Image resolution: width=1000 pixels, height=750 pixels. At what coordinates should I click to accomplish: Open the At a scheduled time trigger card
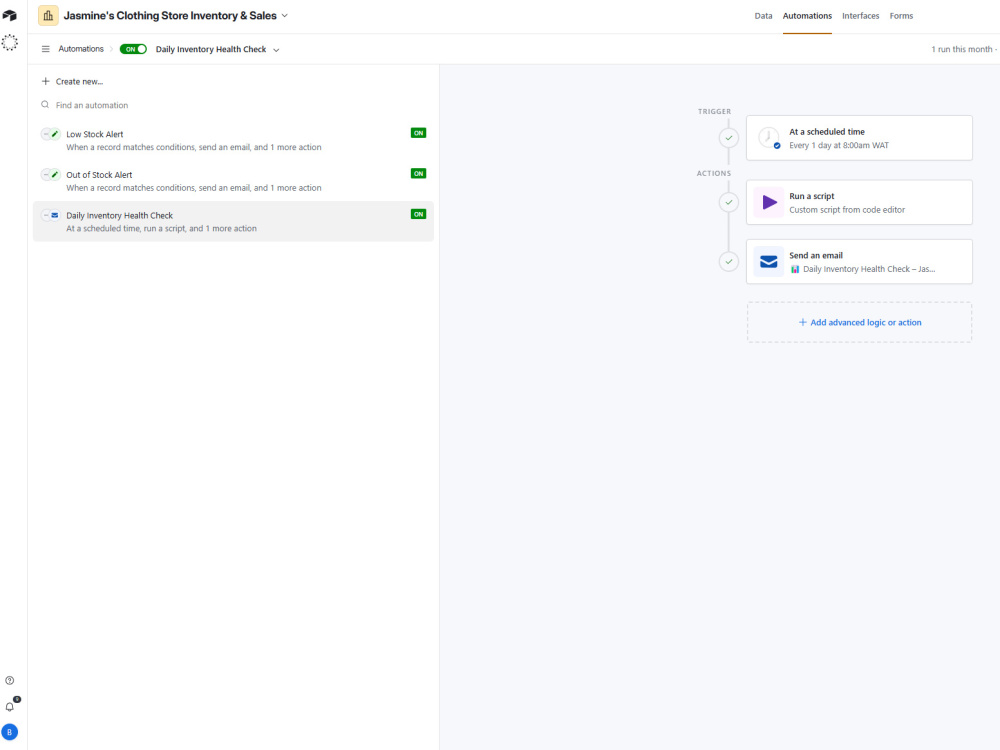tap(859, 138)
